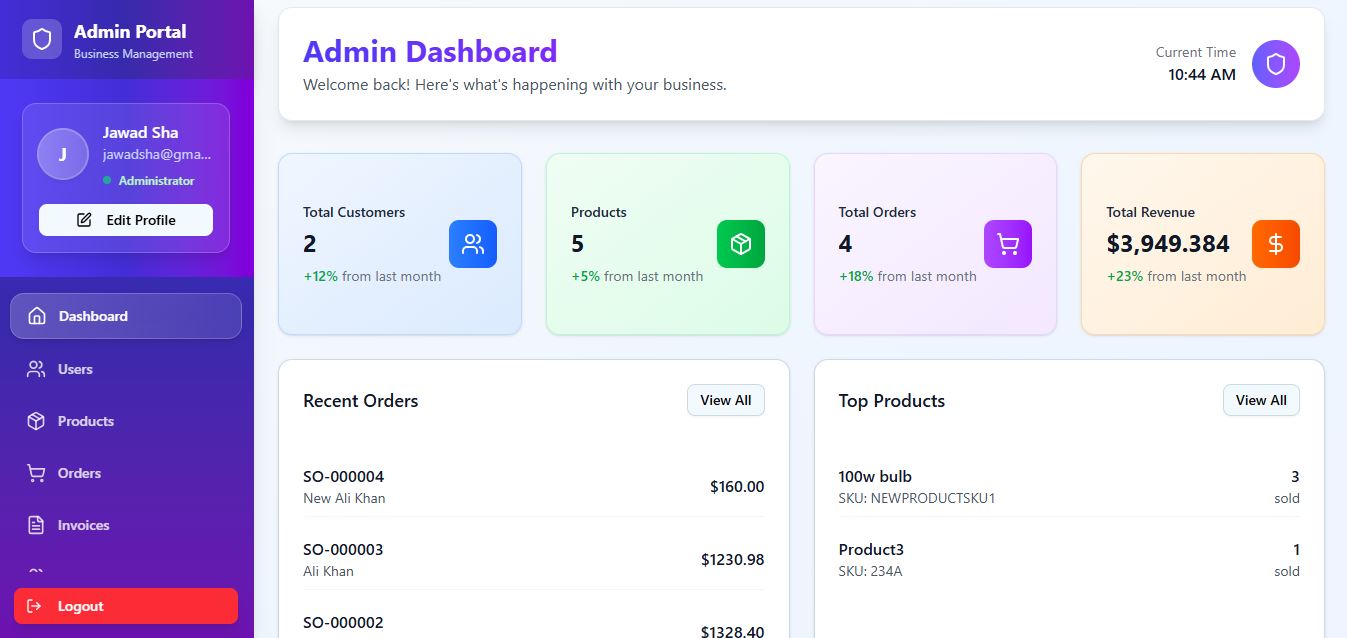Viewport: 1347px width, 638px height.
Task: Click the green package icon on Products card
Action: 740,243
